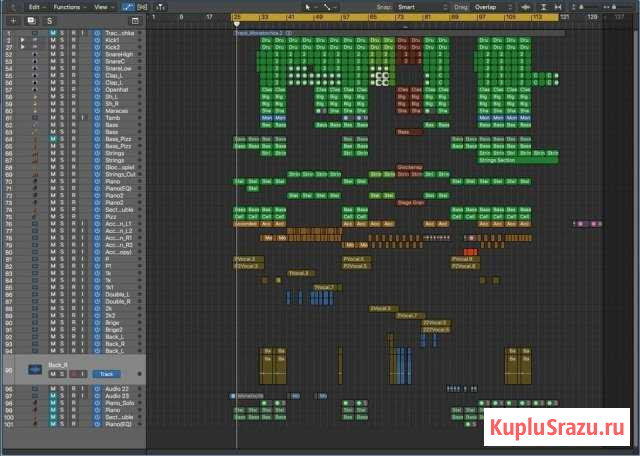This screenshot has height=456, width=640.
Task: Mute the Strings_Out track
Action: click(53, 174)
